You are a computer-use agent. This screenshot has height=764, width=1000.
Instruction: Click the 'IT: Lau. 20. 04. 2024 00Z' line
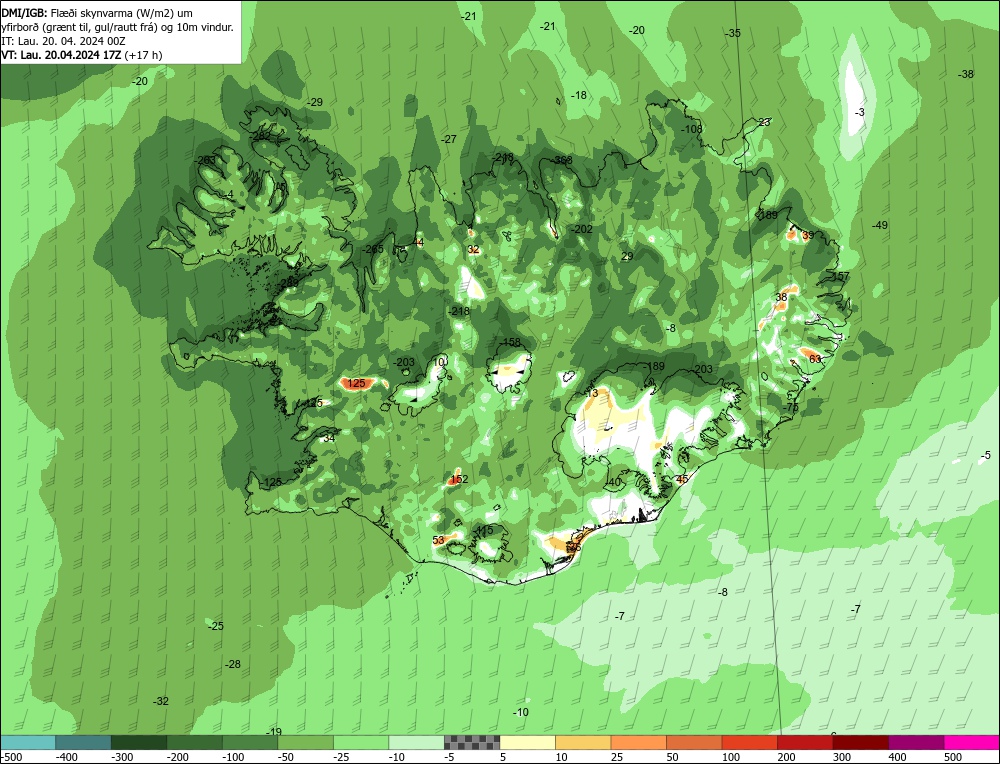point(63,41)
